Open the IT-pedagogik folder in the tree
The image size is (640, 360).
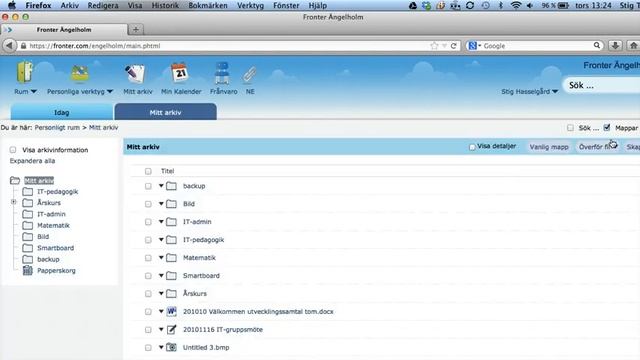[x=58, y=191]
